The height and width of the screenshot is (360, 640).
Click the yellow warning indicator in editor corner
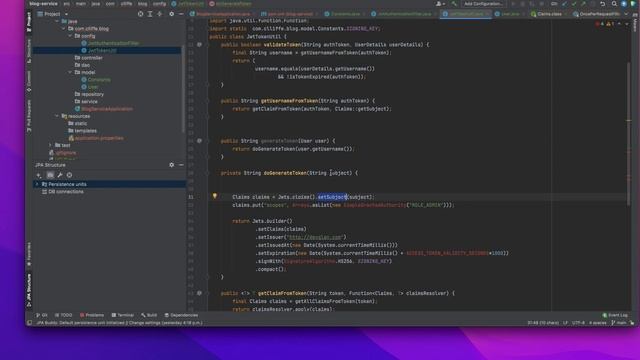click(610, 24)
